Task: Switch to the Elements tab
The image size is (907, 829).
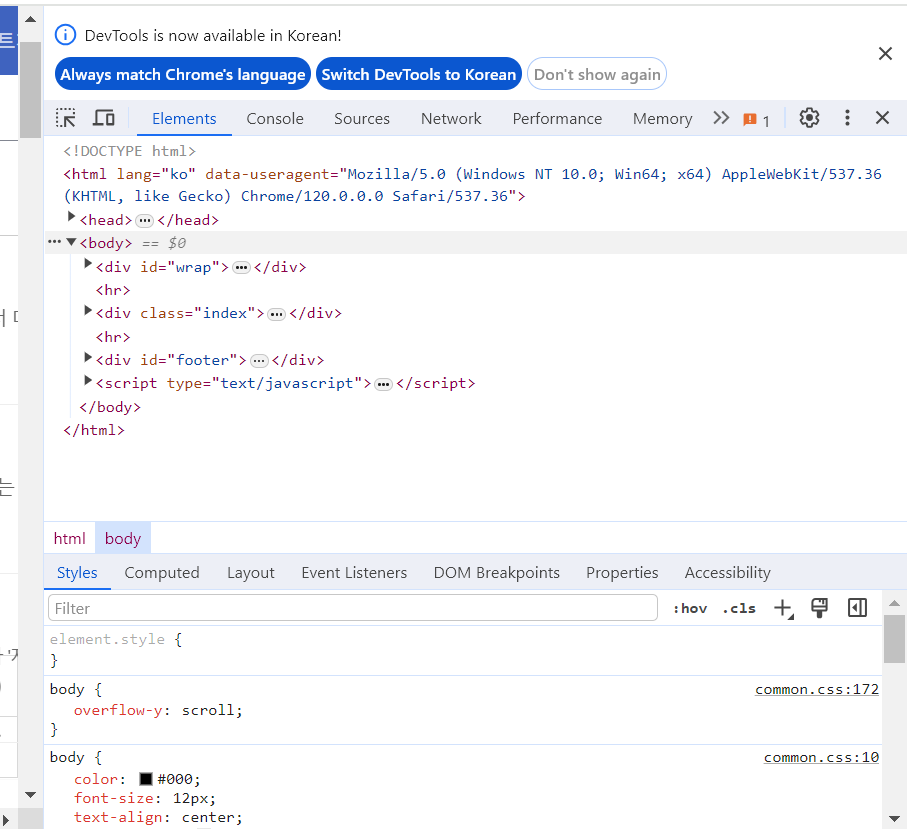Action: click(184, 119)
